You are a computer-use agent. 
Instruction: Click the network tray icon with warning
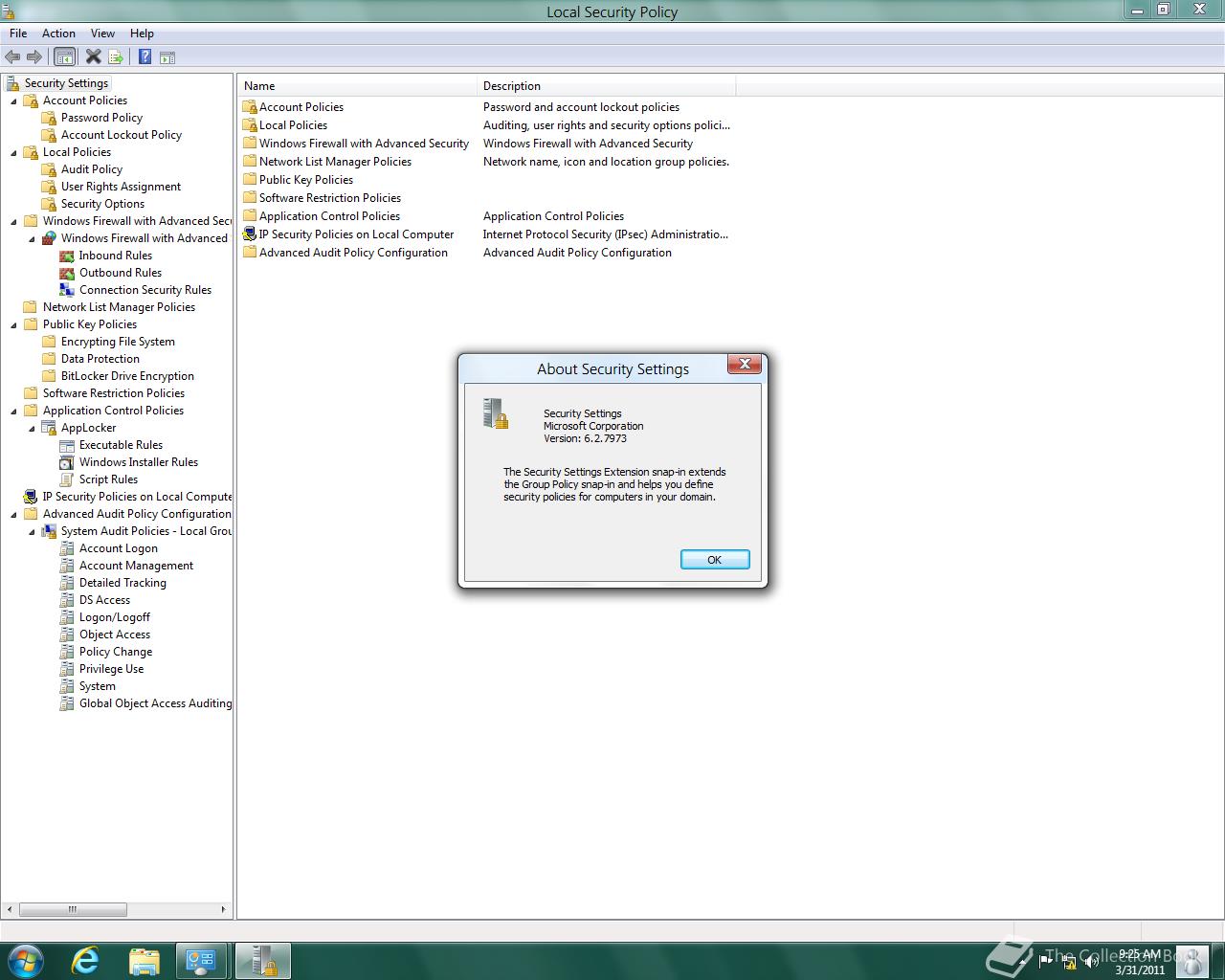(x=1068, y=961)
